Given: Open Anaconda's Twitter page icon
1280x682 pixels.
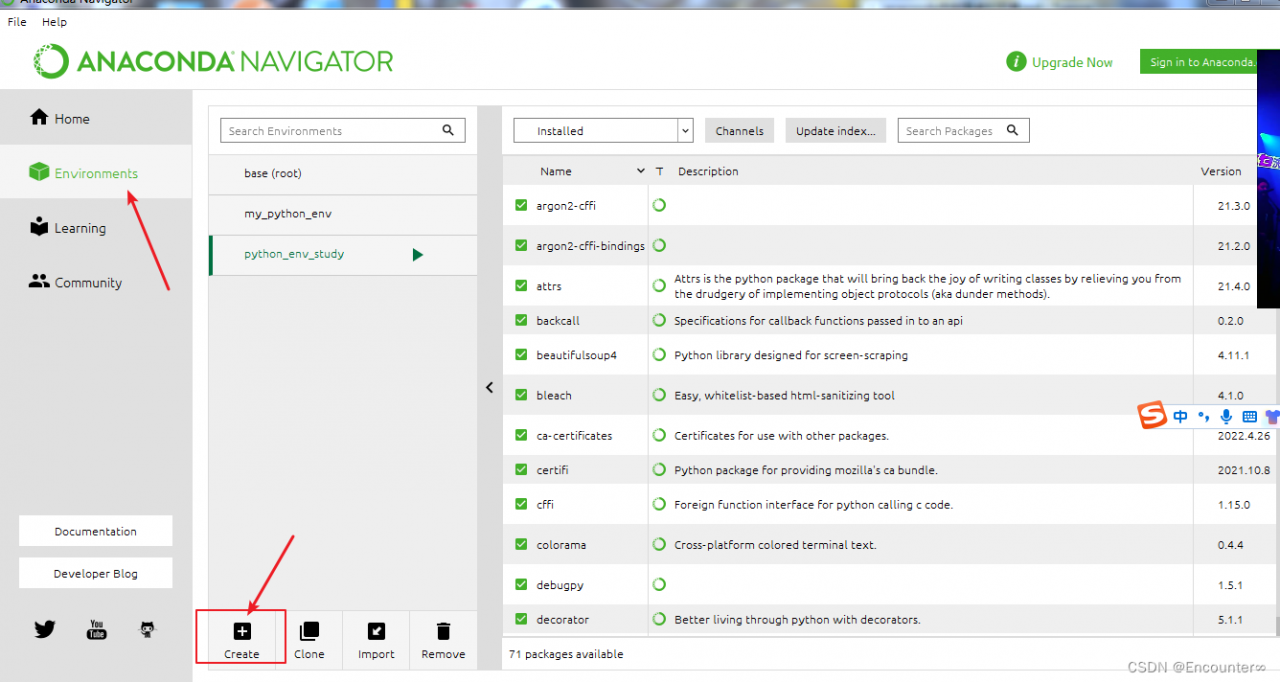Looking at the screenshot, I should [45, 629].
